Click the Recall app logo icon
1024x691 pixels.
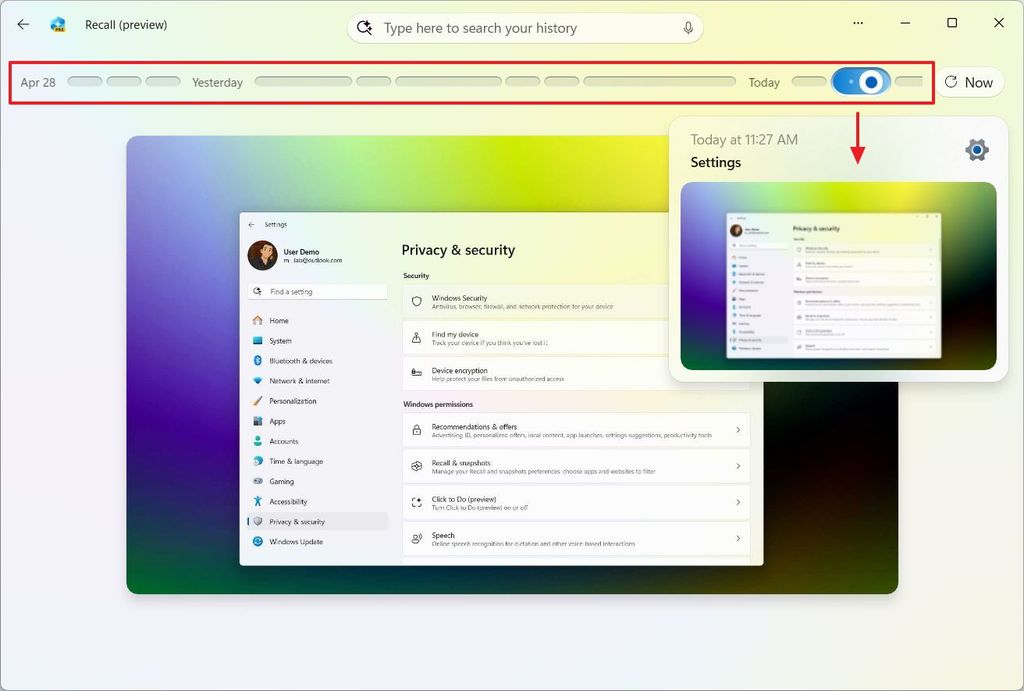coord(58,25)
